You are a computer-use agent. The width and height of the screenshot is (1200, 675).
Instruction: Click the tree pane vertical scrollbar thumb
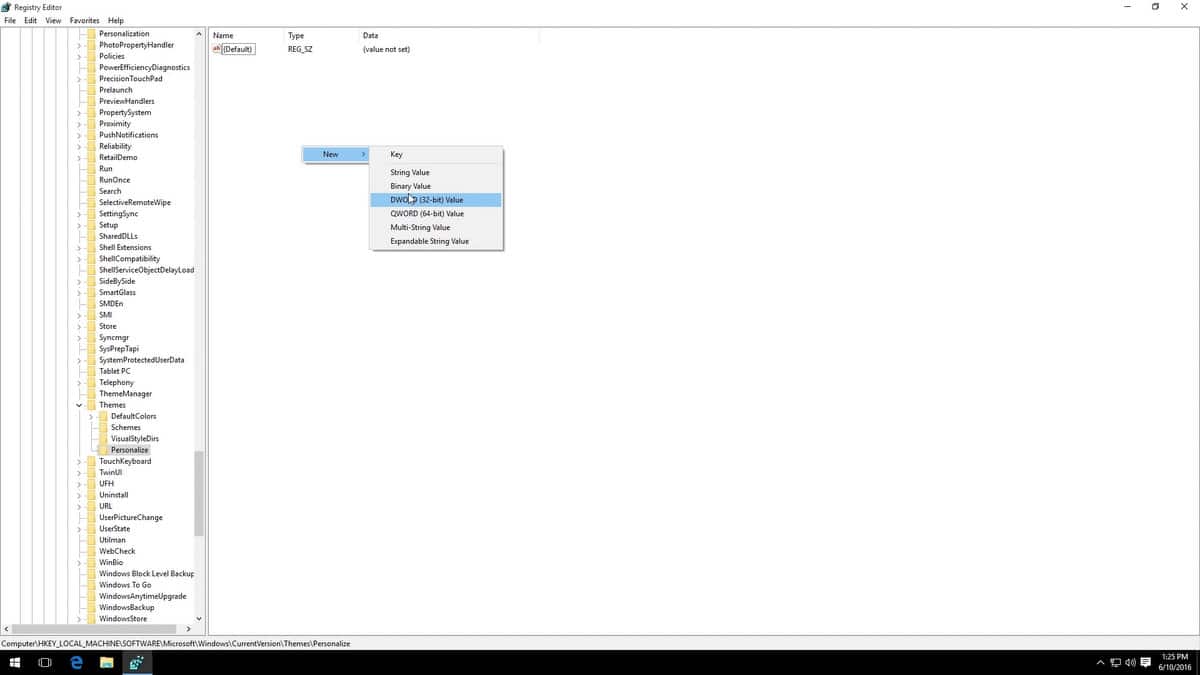tap(199, 494)
